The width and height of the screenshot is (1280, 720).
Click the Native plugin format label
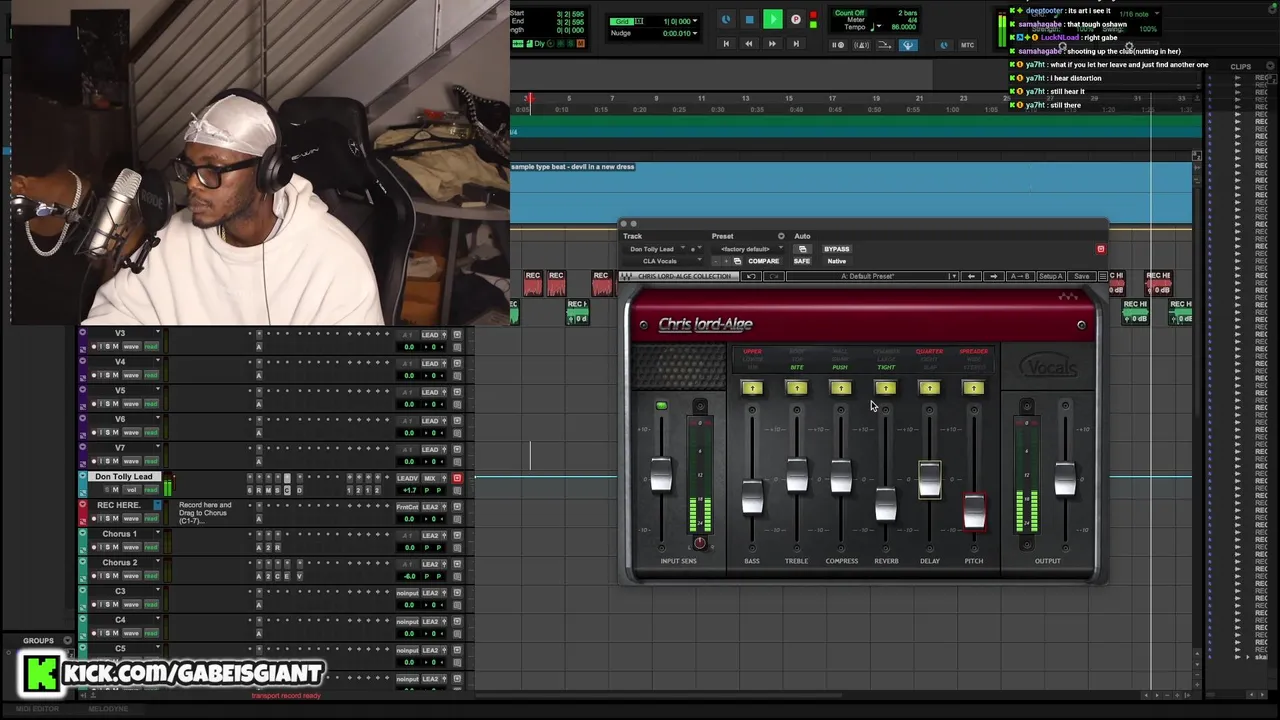click(837, 261)
